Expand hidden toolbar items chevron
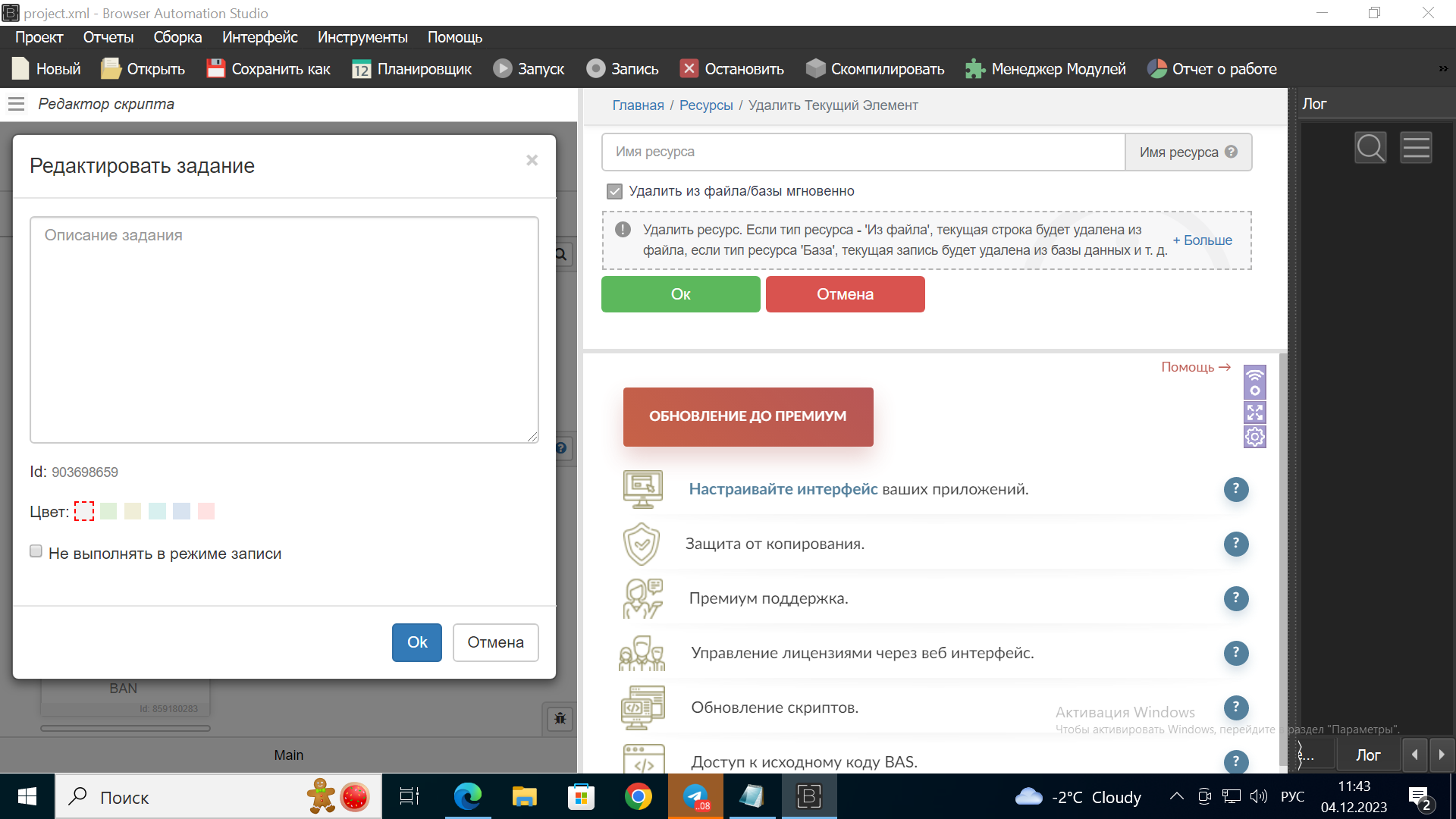The width and height of the screenshot is (1456, 819). coord(1443,69)
